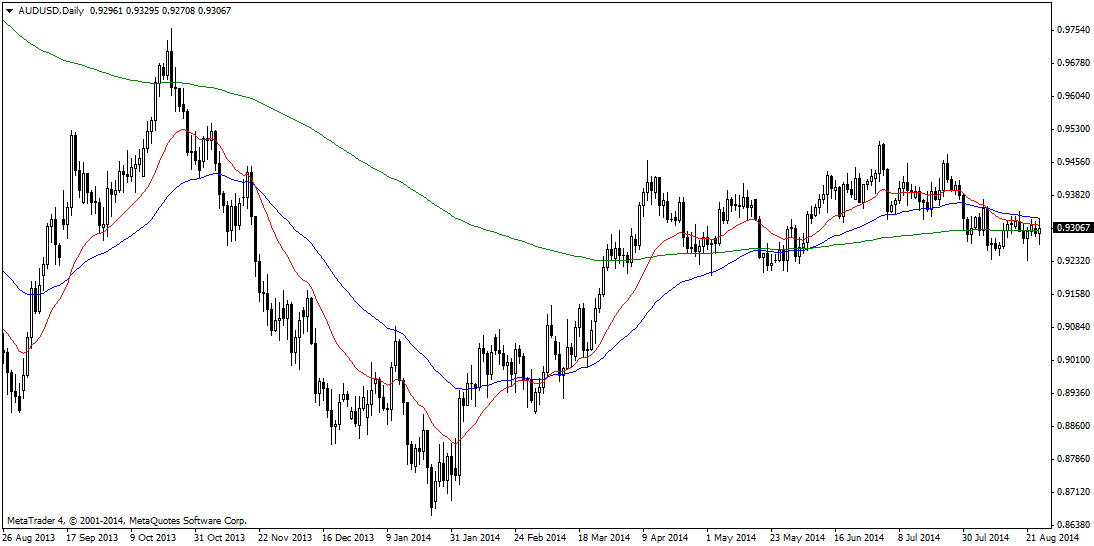Click the 0.95300 price axis label
The image size is (1094, 546).
pyautogui.click(x=1072, y=129)
